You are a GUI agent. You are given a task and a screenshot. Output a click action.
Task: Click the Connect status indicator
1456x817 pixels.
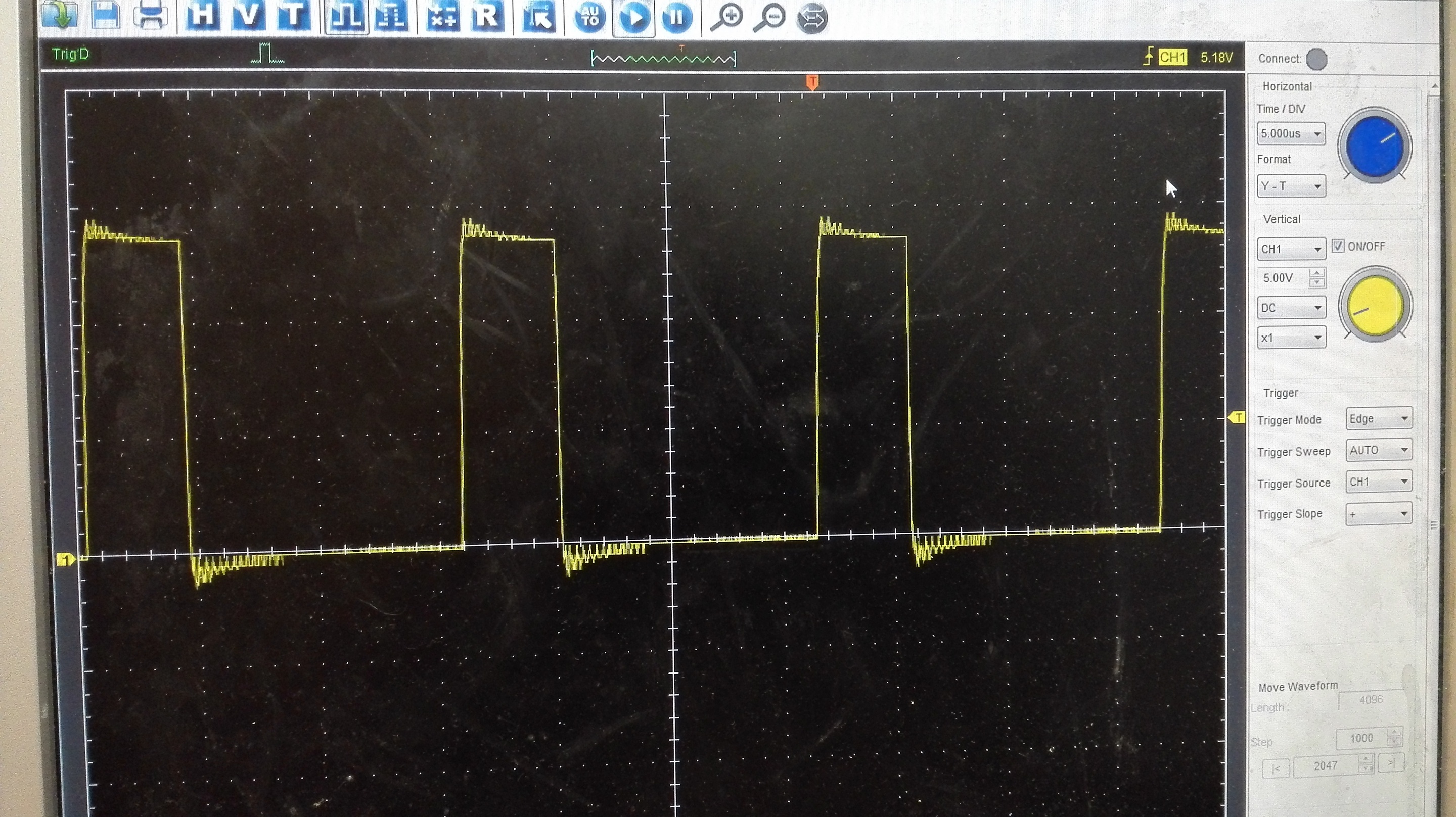(1317, 59)
